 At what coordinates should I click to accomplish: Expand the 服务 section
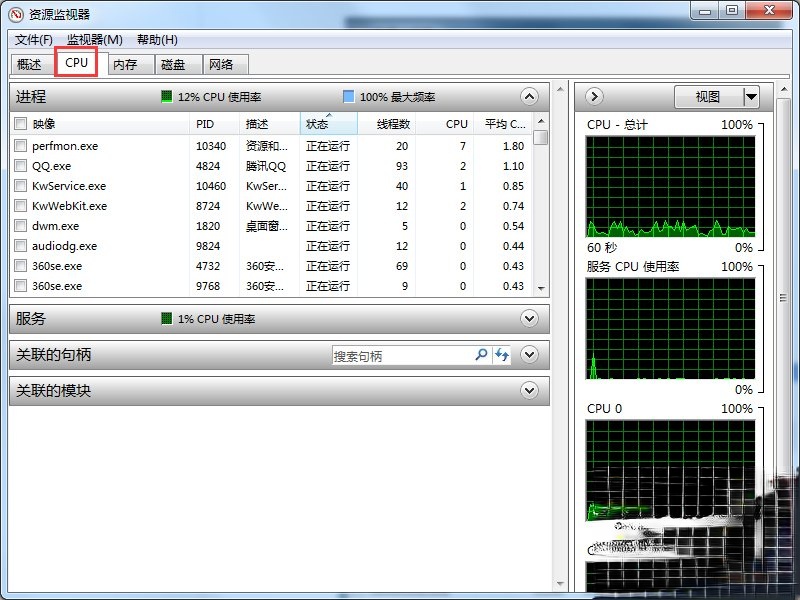(529, 319)
